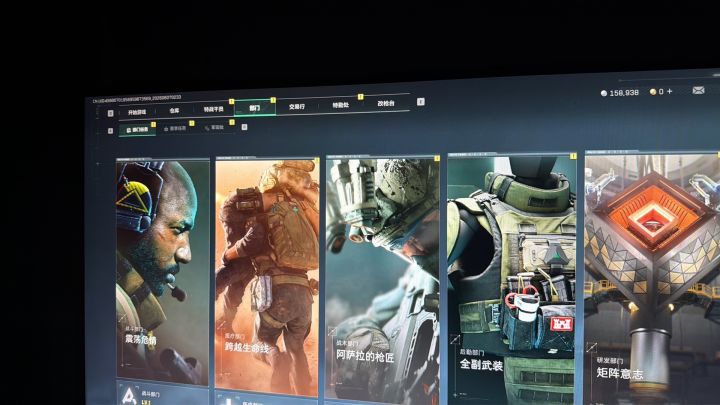
Task: Click the key-hint icon right of 改枪台
Action: (421, 102)
